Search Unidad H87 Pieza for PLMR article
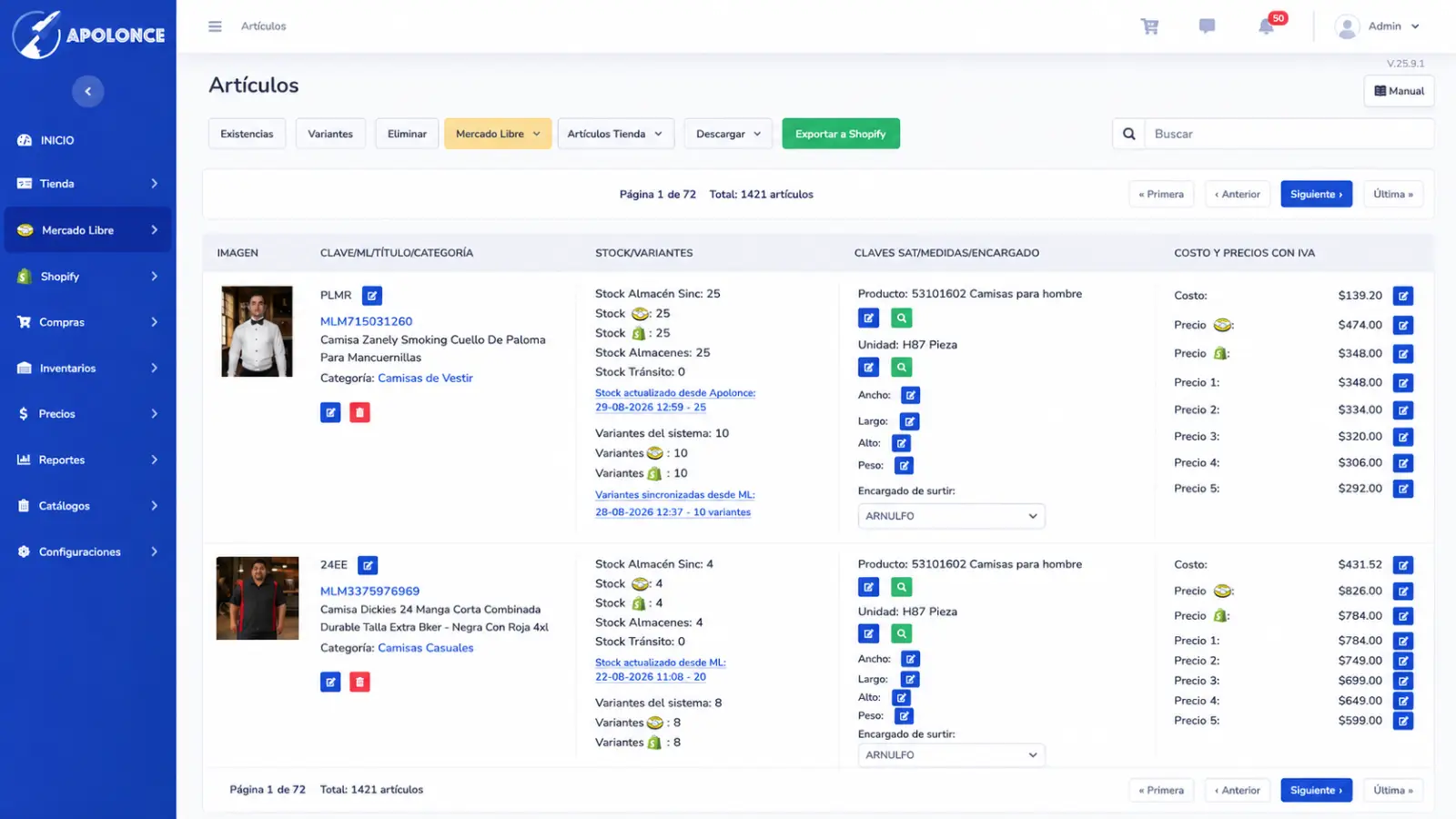Screen dimensions: 1456x819 pyautogui.click(x=901, y=367)
